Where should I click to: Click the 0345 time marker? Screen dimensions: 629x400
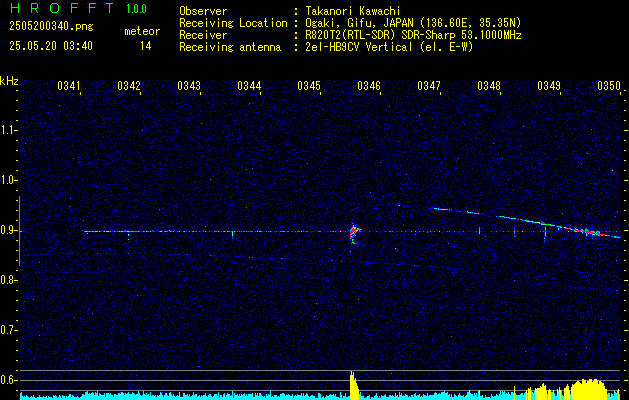pyautogui.click(x=309, y=86)
